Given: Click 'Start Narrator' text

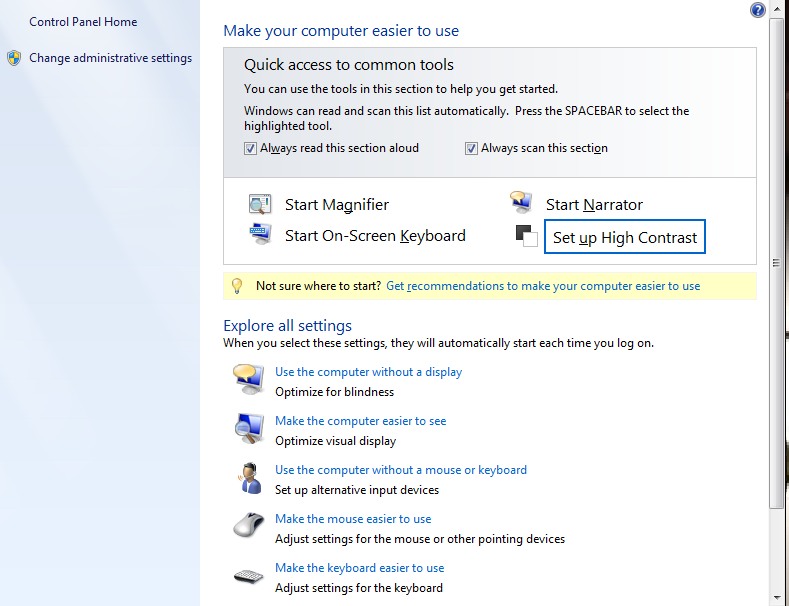Looking at the screenshot, I should pos(594,205).
